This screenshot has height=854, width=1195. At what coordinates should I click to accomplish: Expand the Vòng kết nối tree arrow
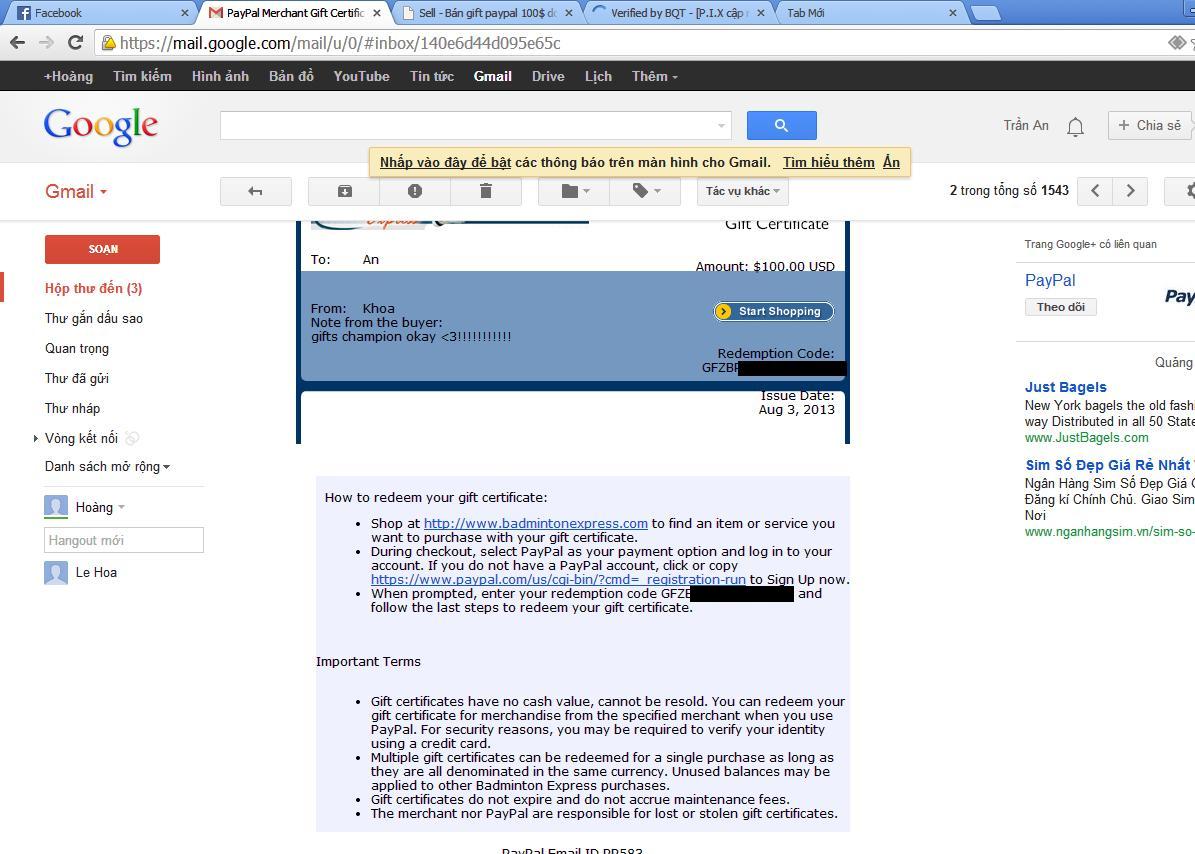[x=35, y=439]
